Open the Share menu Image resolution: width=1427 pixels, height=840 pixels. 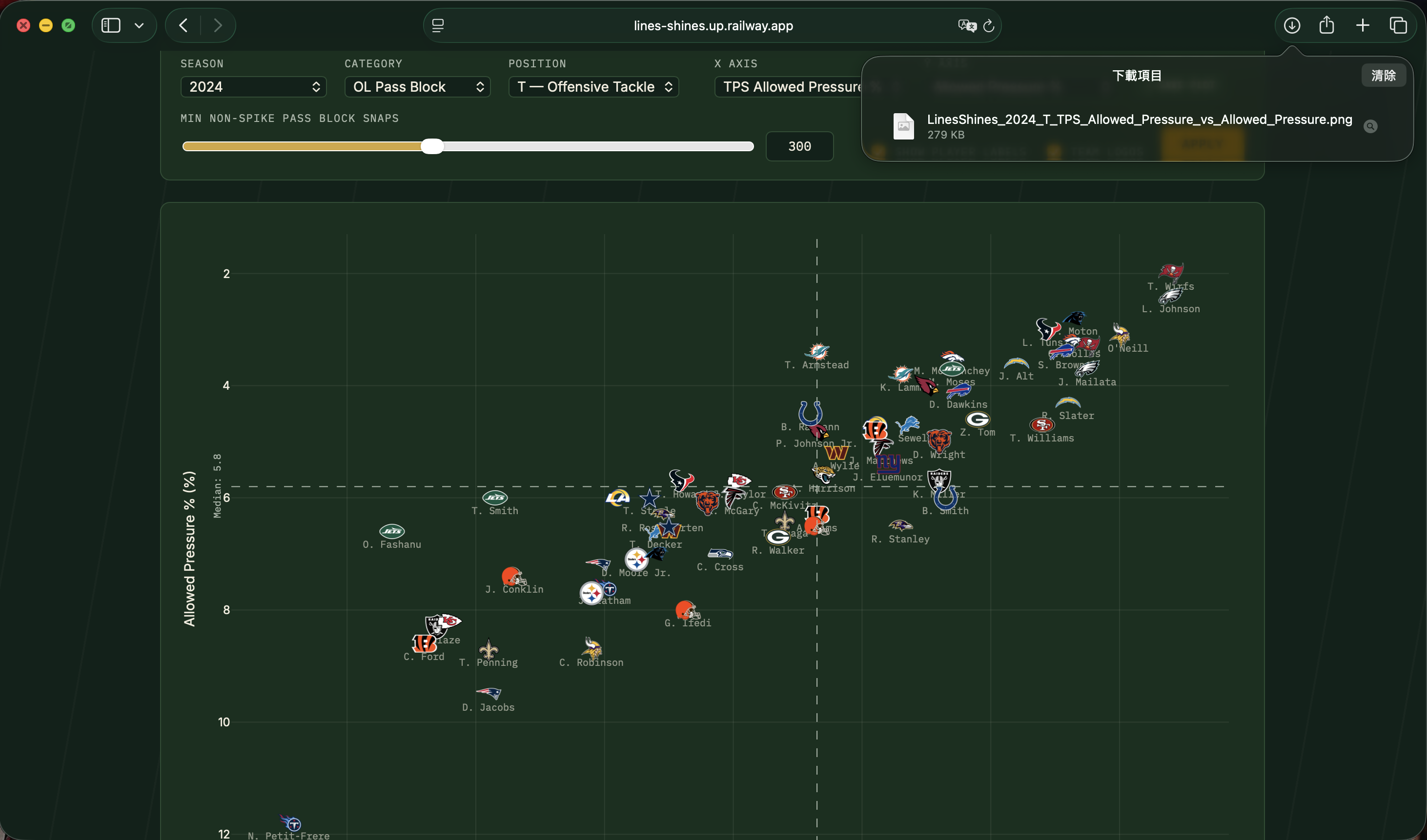click(1327, 25)
